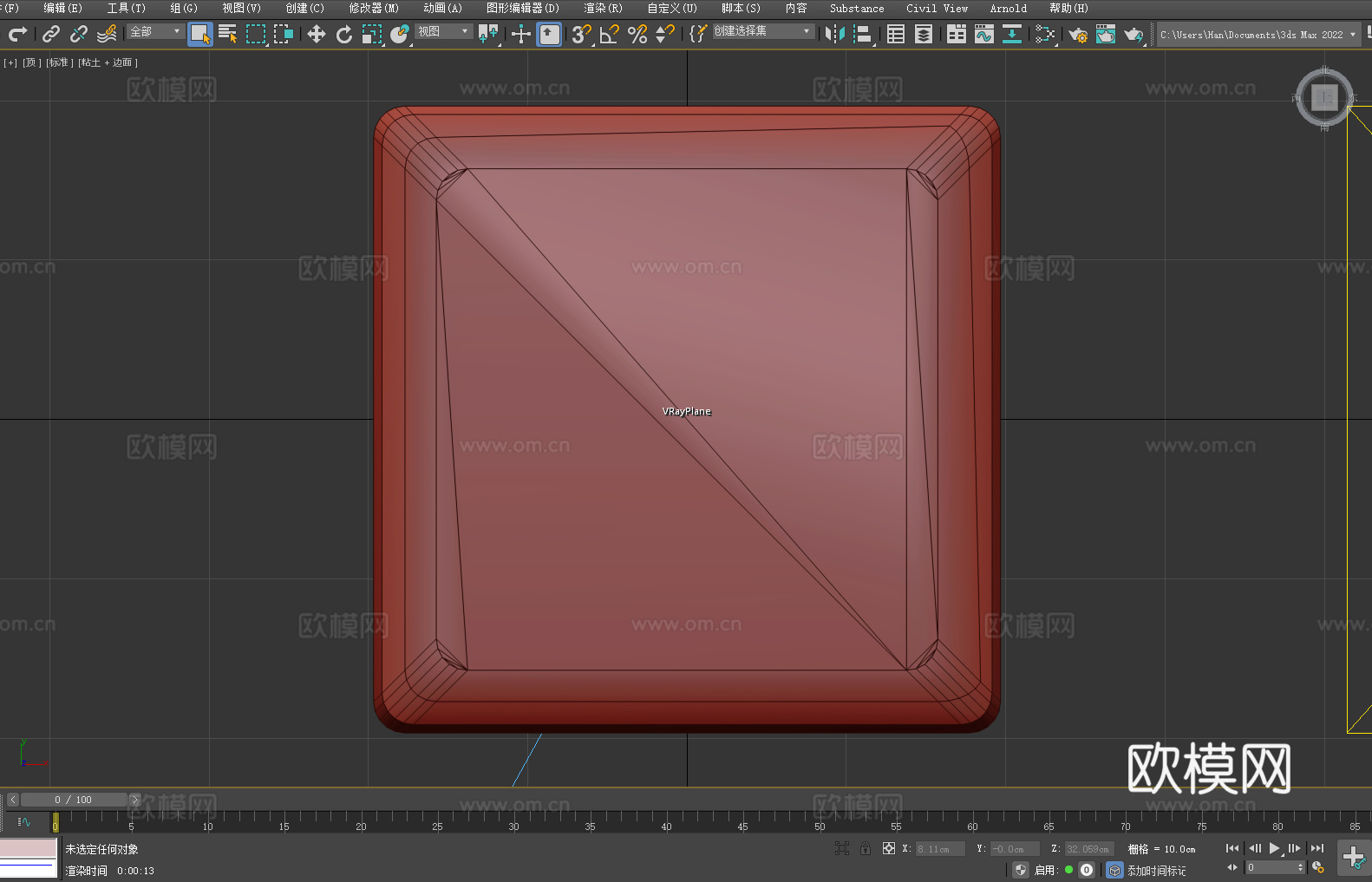The image size is (1372, 882).
Task: Click the Align tool icon
Action: coord(863,34)
